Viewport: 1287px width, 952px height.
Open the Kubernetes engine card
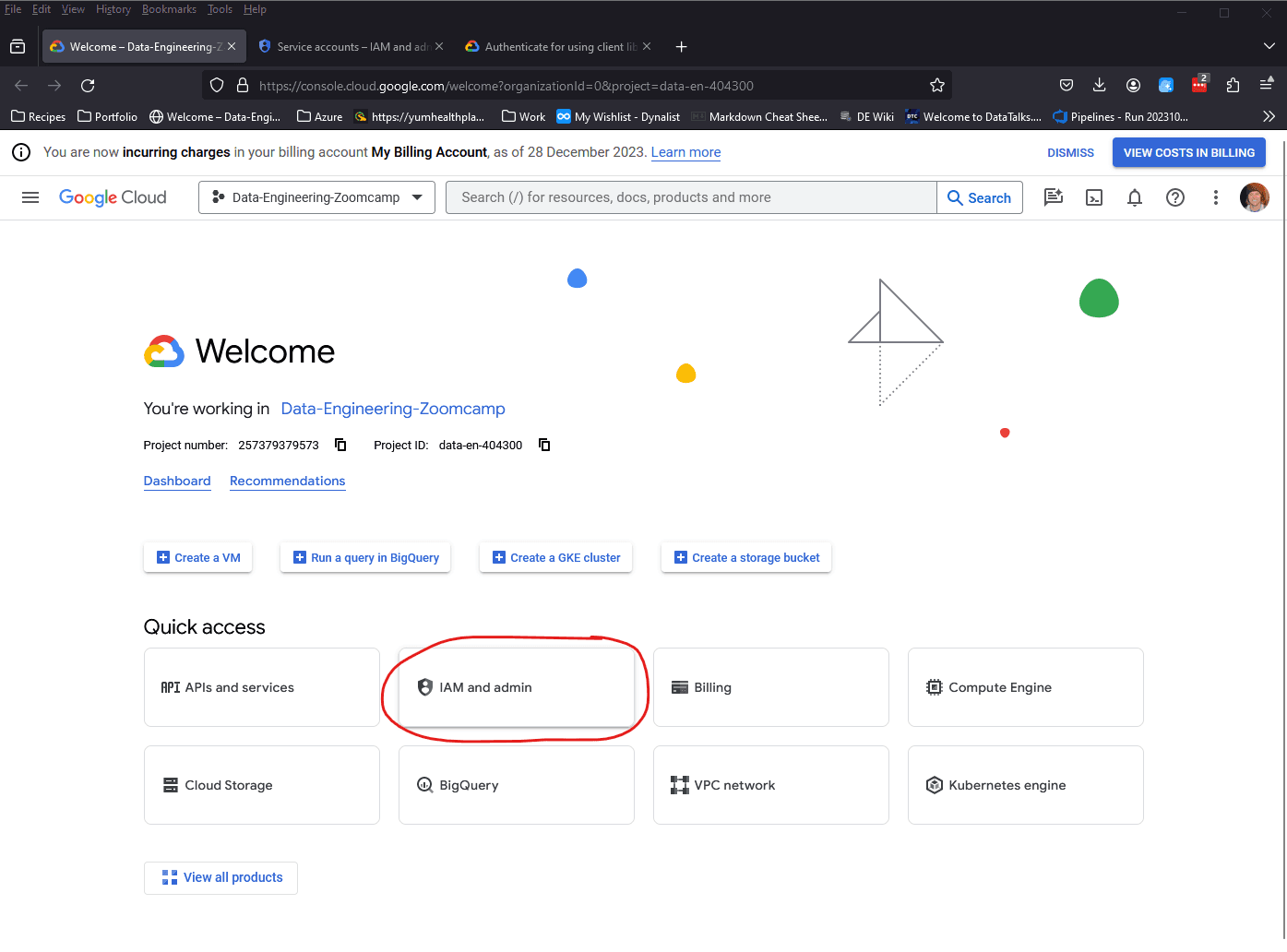1026,785
